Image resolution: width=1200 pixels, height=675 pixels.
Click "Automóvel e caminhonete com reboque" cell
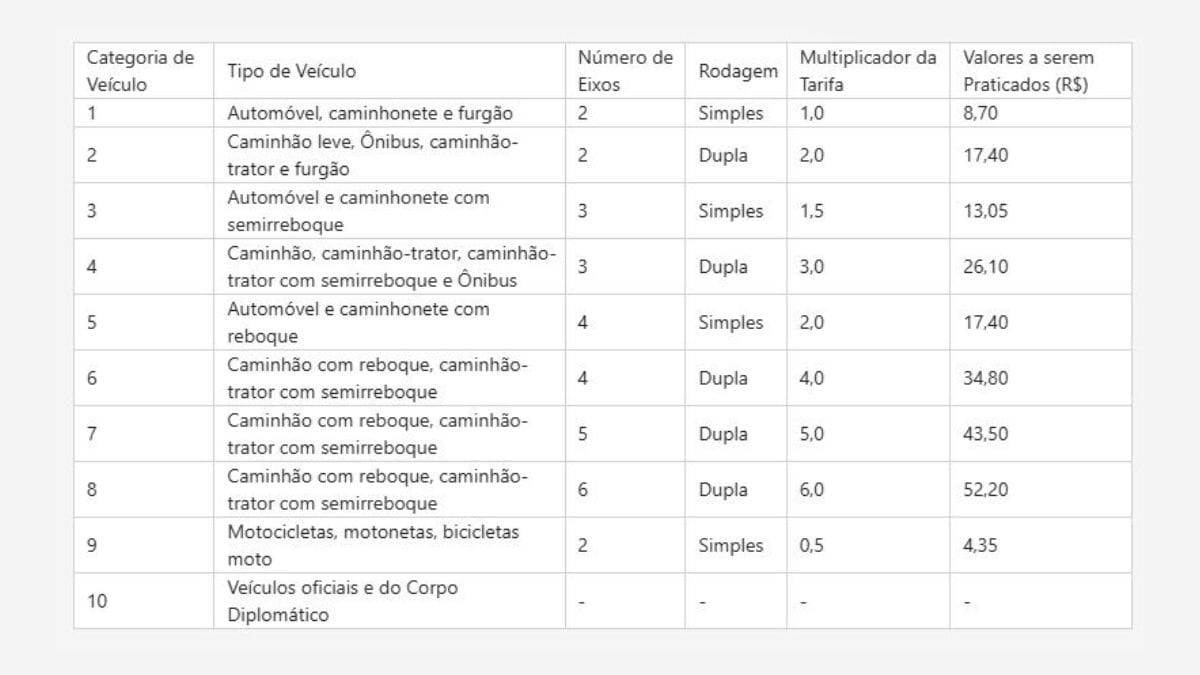[x=358, y=323]
